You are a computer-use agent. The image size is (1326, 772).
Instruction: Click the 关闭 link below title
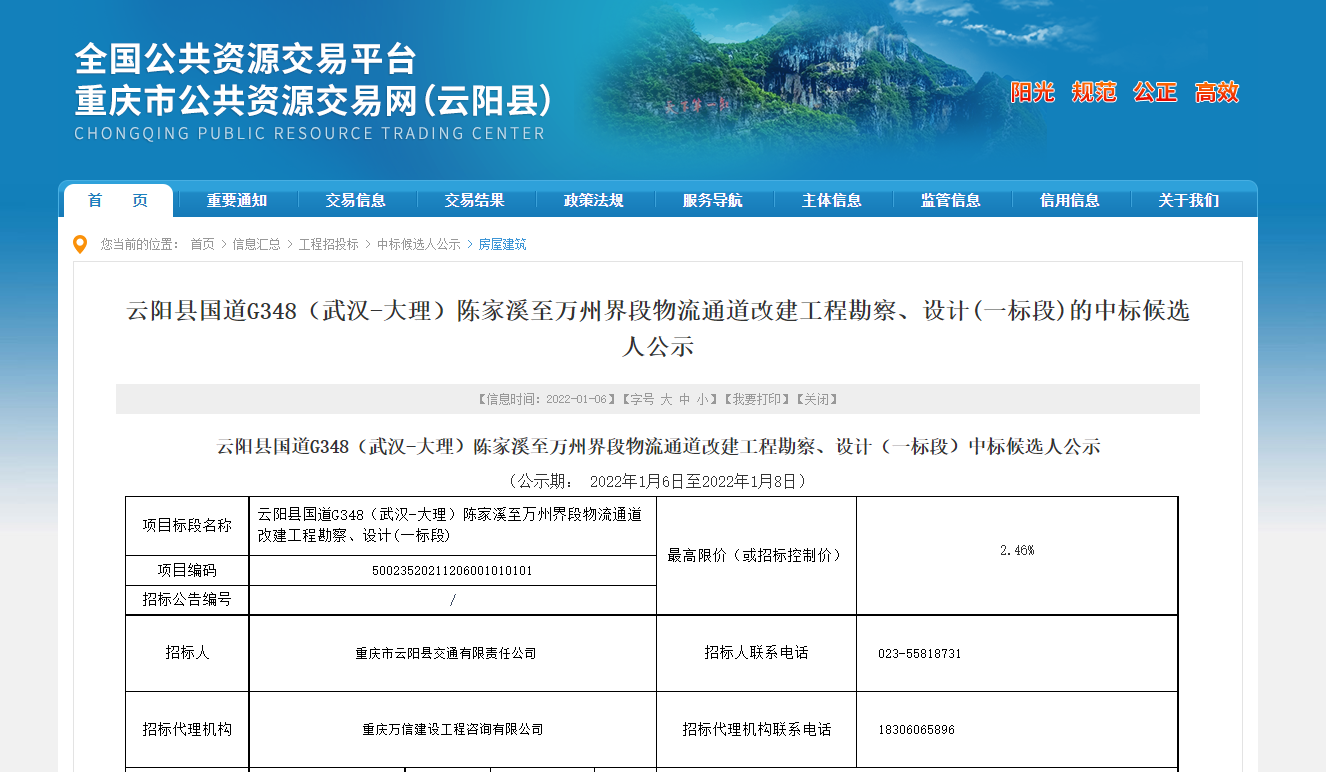click(x=817, y=399)
